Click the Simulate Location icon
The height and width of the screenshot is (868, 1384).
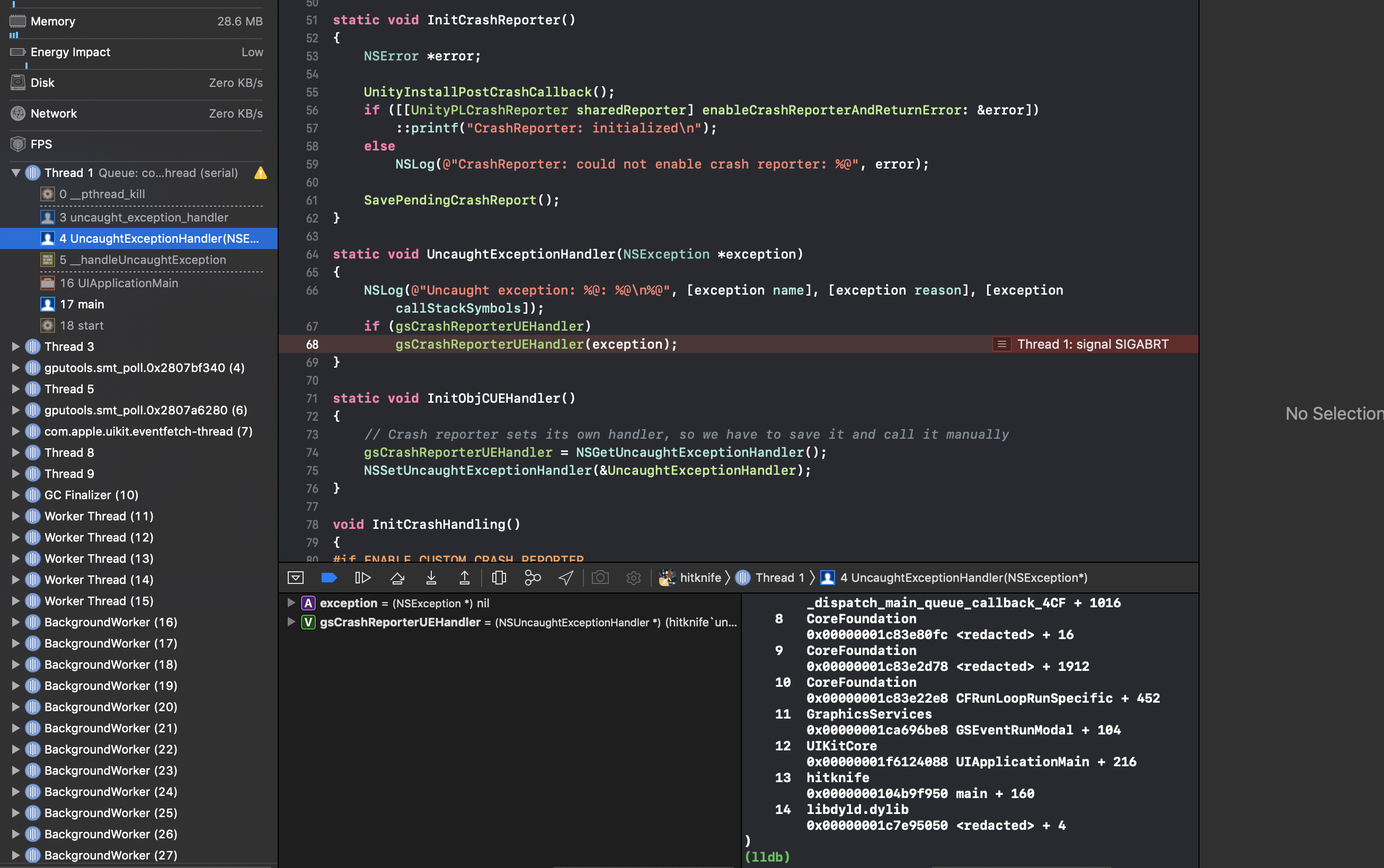tap(565, 578)
